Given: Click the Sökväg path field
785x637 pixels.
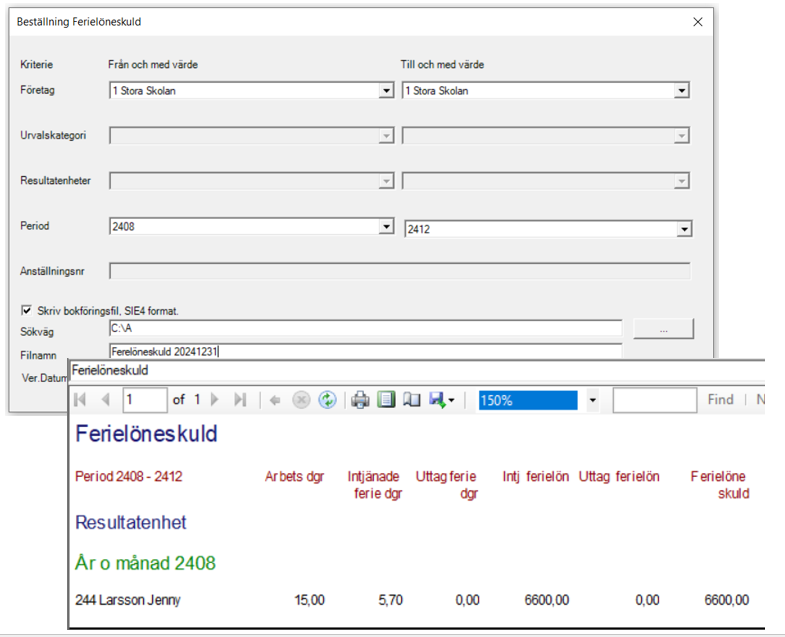Looking at the screenshot, I should (365, 329).
